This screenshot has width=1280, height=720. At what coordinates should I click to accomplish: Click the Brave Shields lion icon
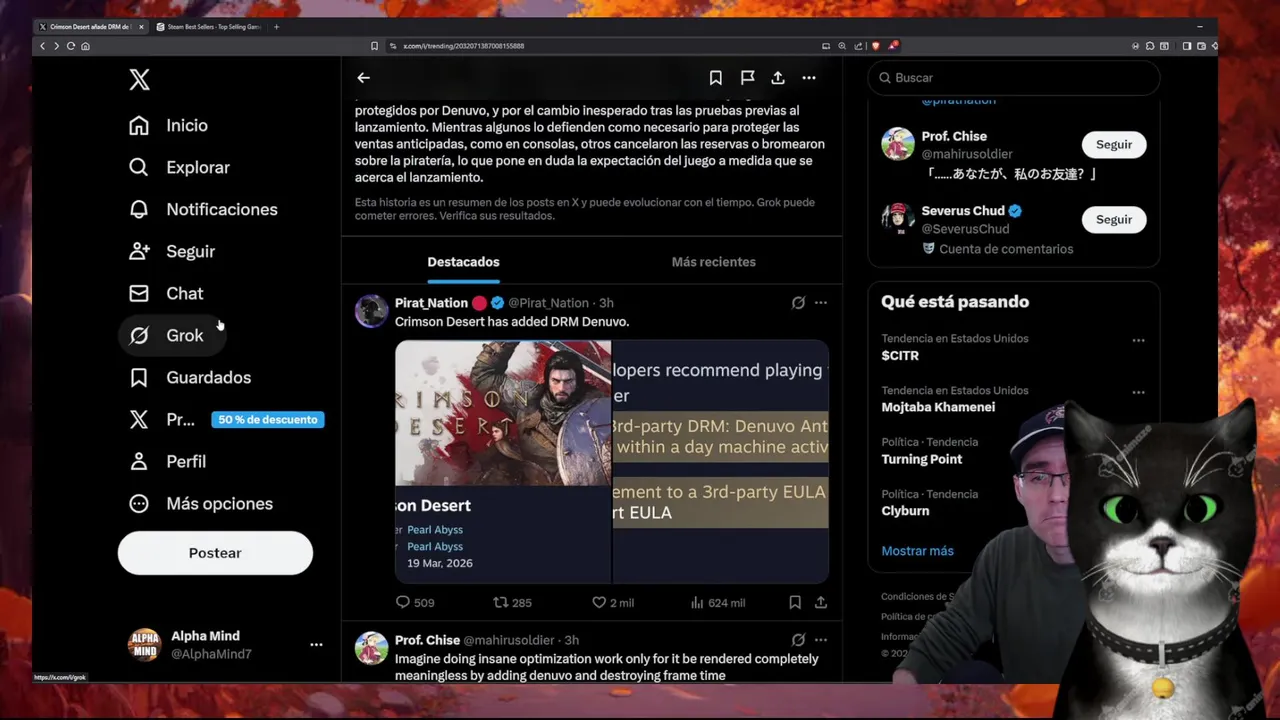(875, 46)
